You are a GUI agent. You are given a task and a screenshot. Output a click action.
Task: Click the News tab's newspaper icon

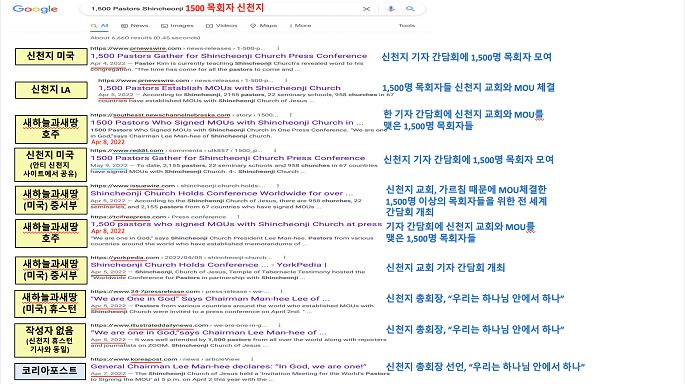click(x=124, y=26)
